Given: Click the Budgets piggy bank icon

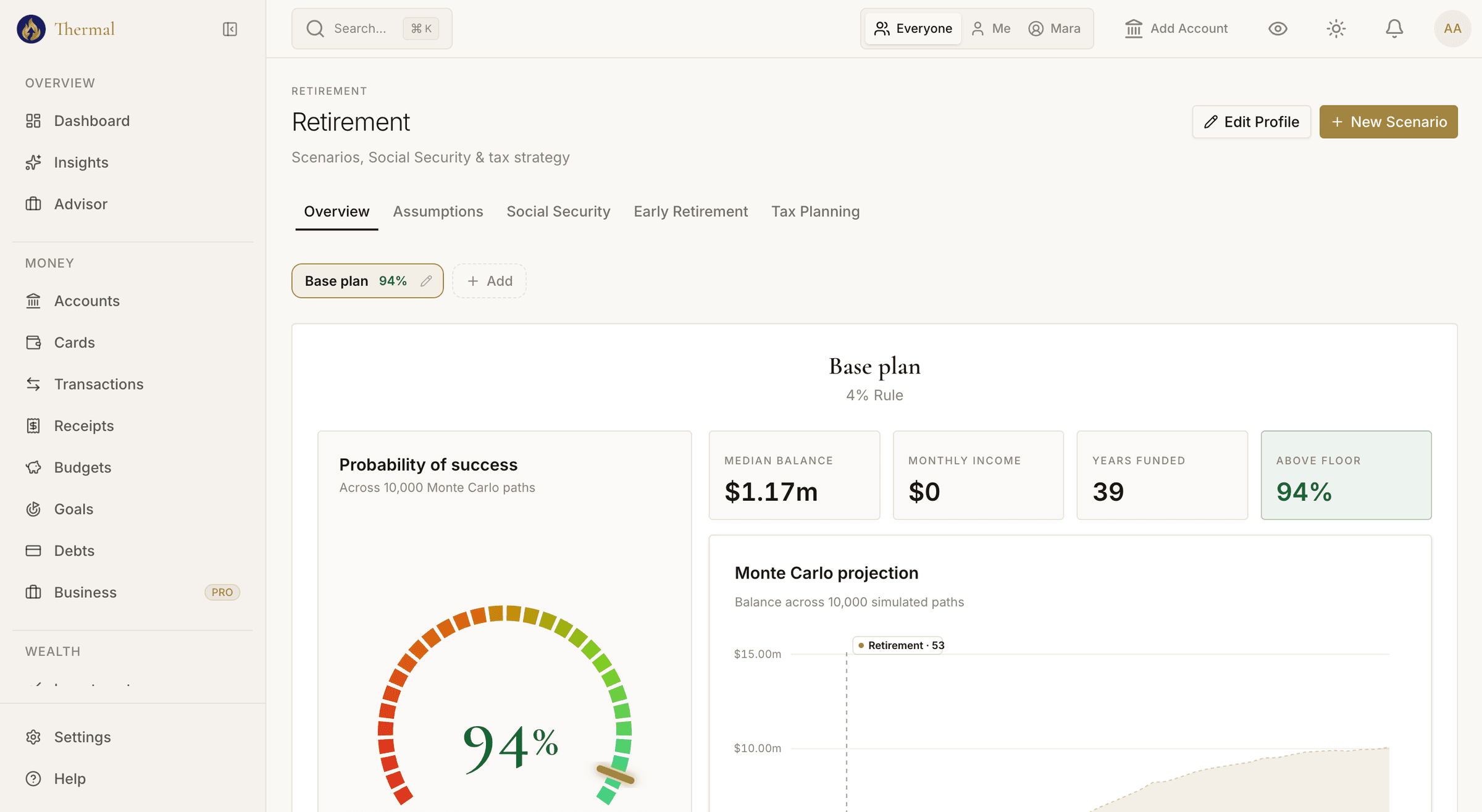Looking at the screenshot, I should [33, 467].
